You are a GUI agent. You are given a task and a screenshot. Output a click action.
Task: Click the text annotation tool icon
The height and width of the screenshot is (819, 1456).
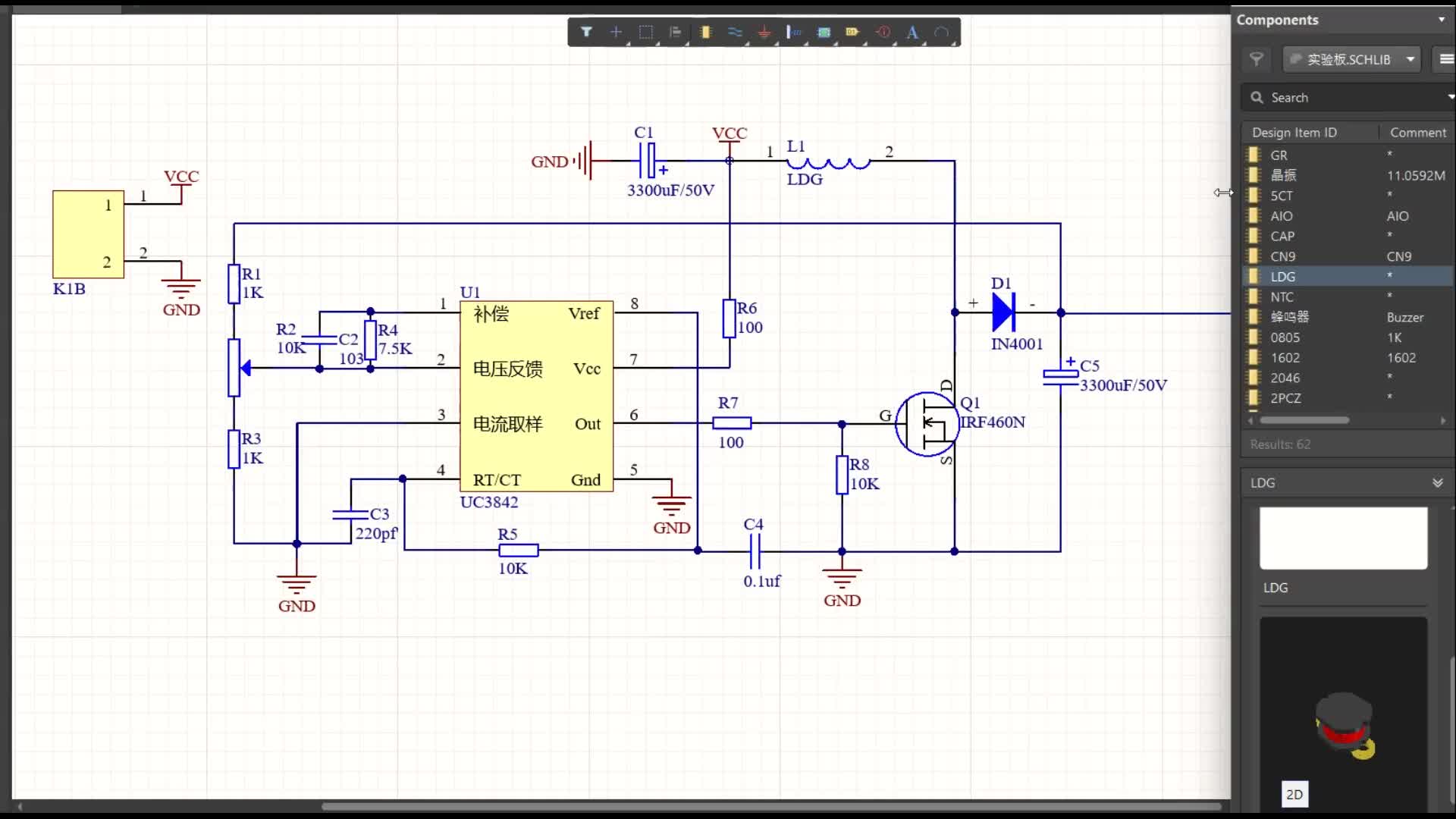point(911,32)
